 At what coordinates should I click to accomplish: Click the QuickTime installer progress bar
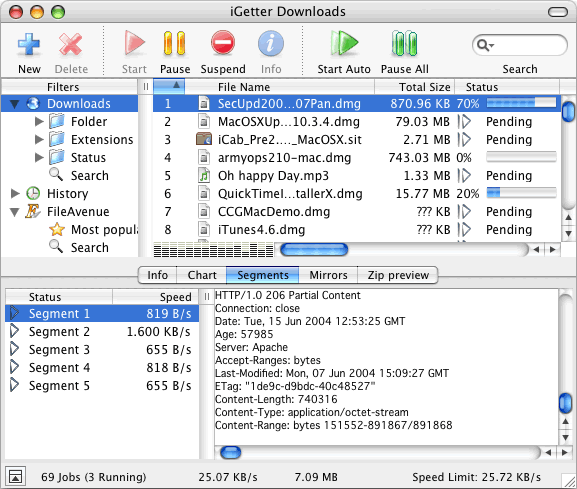pyautogui.click(x=521, y=193)
